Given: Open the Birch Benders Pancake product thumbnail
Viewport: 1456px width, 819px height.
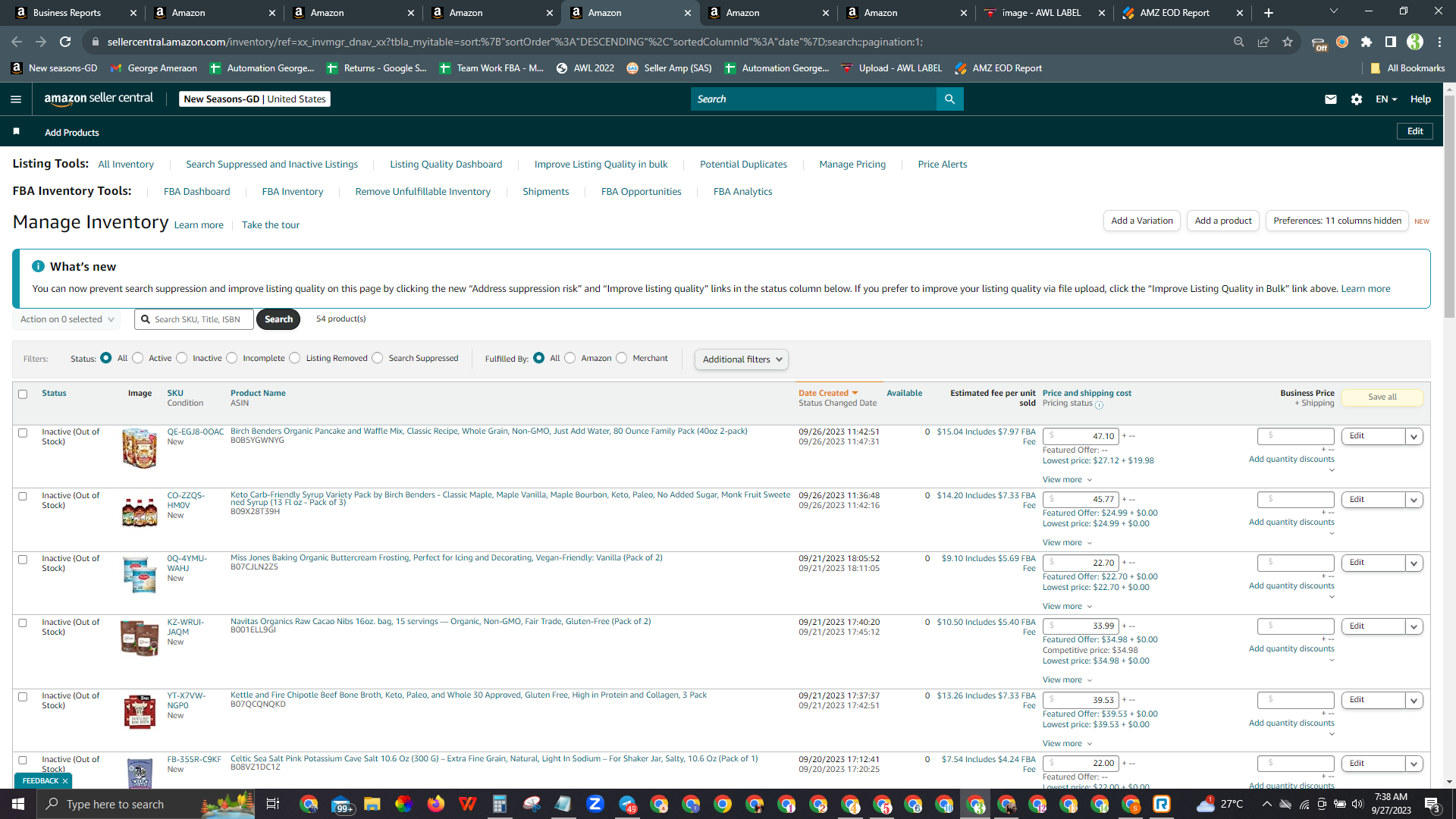Looking at the screenshot, I should click(x=140, y=448).
